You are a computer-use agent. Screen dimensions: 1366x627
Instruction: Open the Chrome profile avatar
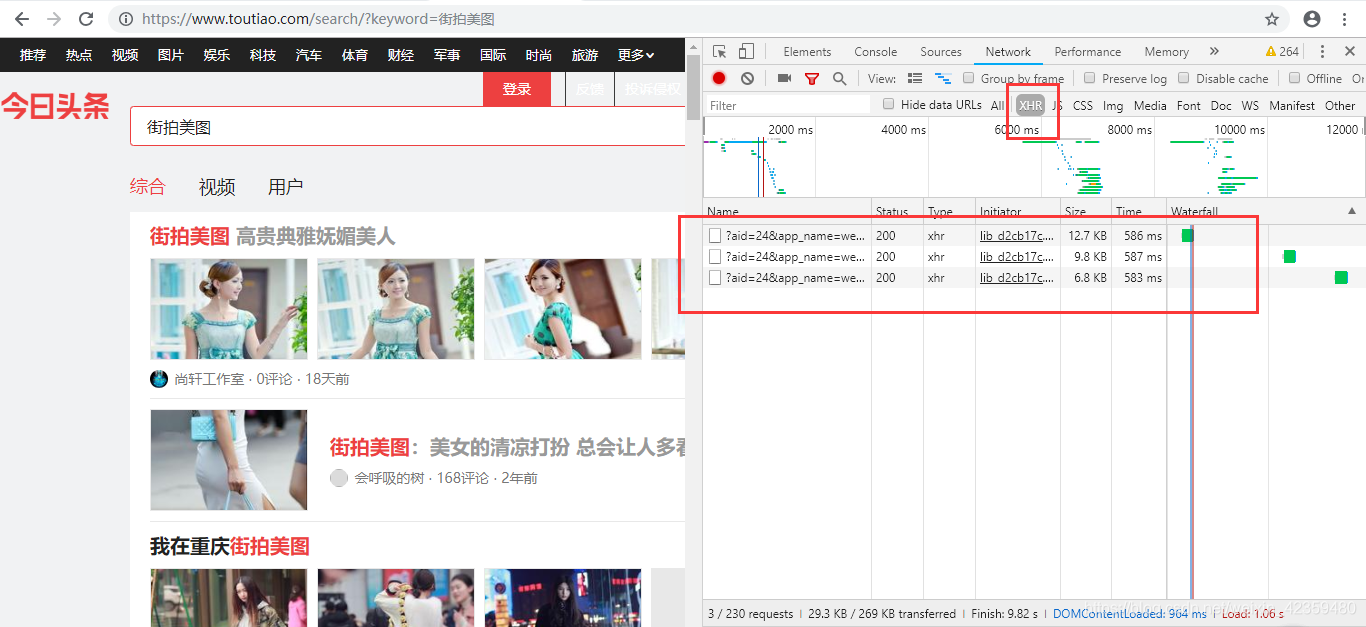pos(1312,19)
